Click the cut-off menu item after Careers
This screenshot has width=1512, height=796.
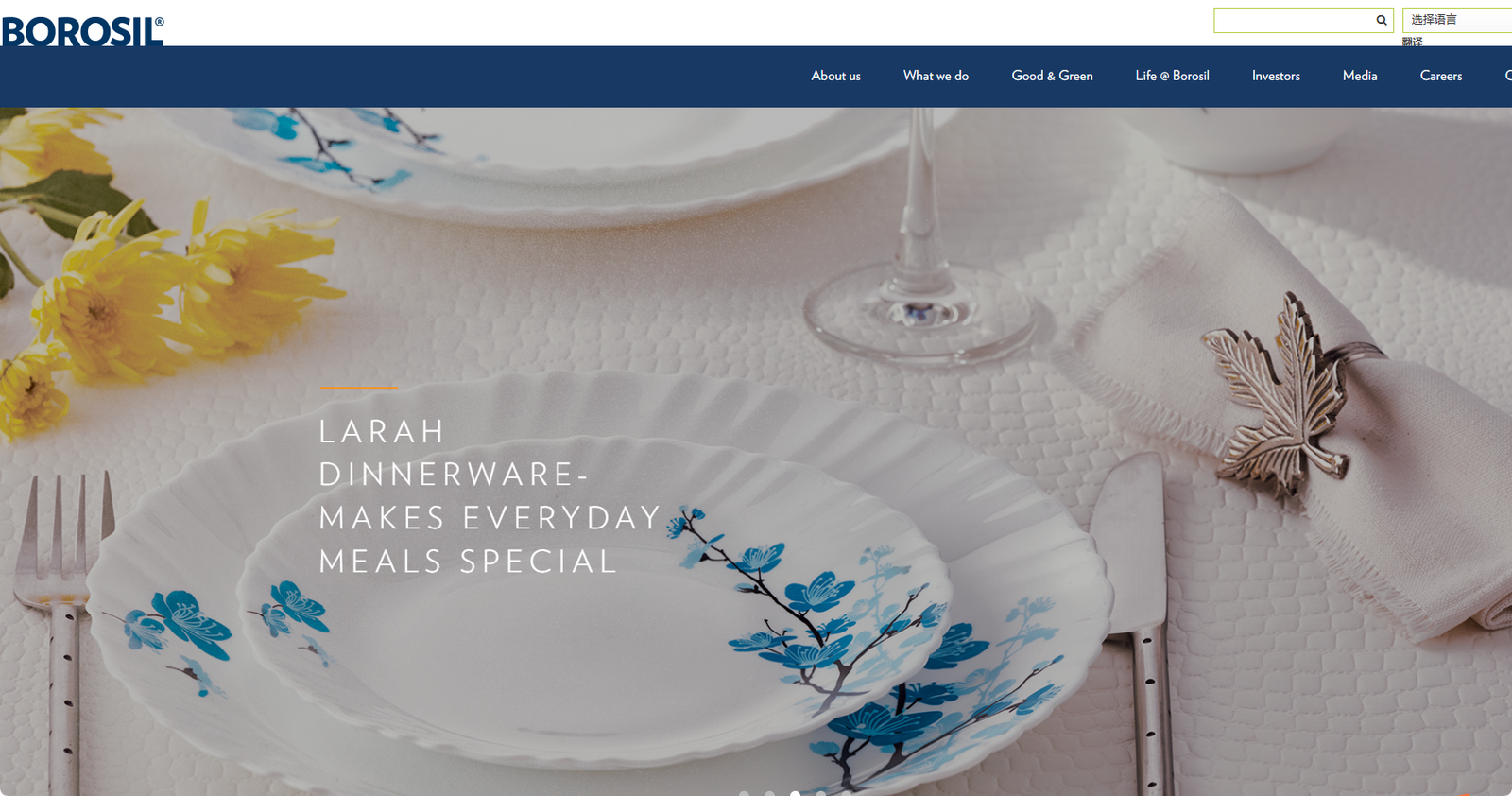point(1507,76)
